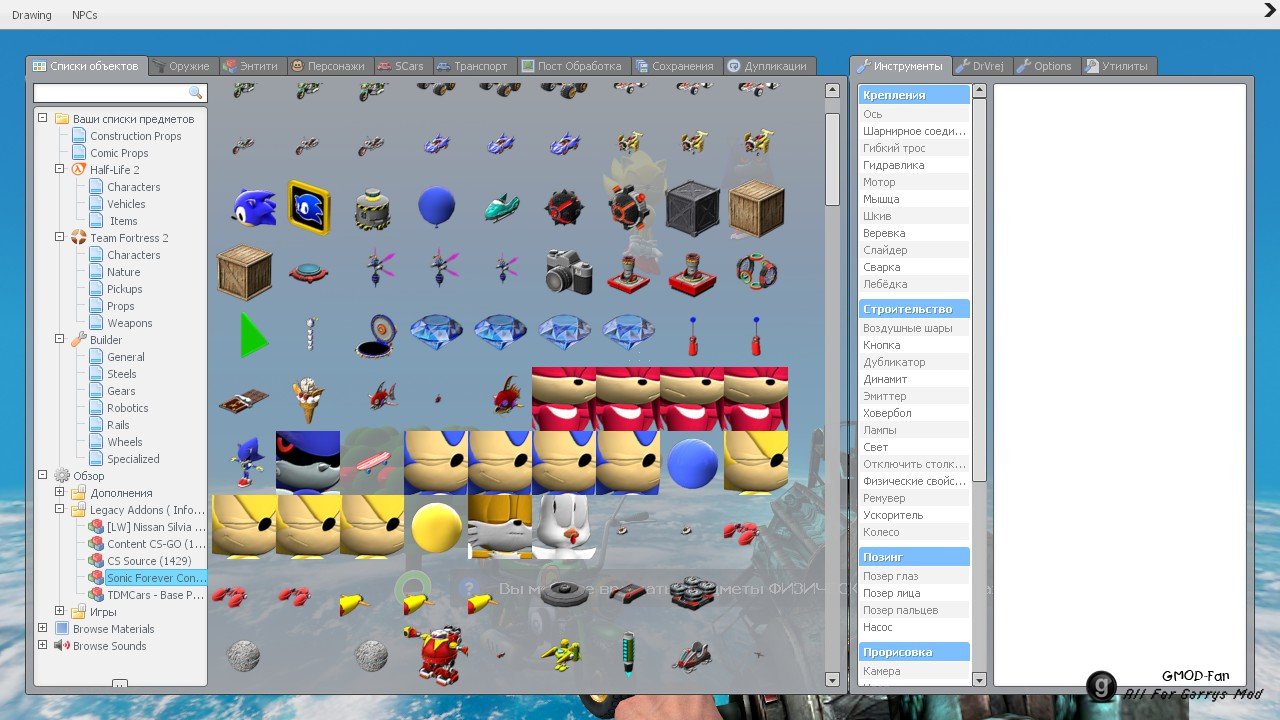Image resolution: width=1280 pixels, height=720 pixels.
Task: Select Construction Props list
Action: [135, 135]
